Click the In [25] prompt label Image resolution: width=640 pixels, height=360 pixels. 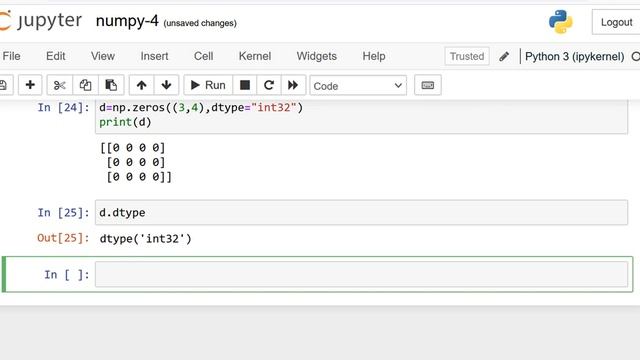click(63, 213)
